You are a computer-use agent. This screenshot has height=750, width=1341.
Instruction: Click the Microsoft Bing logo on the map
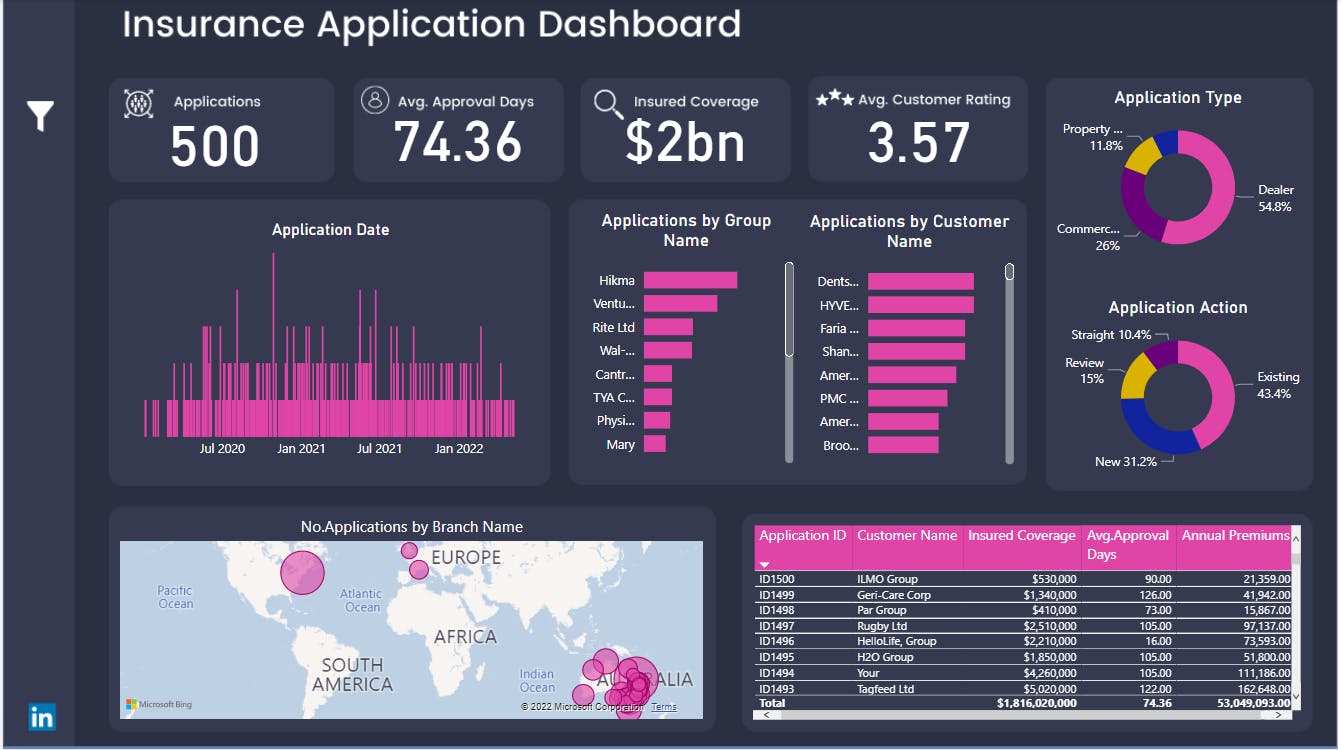158,705
